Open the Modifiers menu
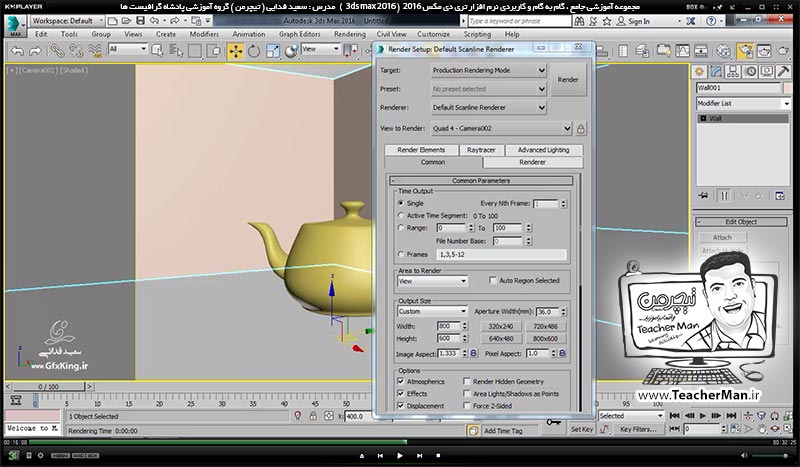Viewport: 800px width, 467px height. pyautogui.click(x=204, y=34)
